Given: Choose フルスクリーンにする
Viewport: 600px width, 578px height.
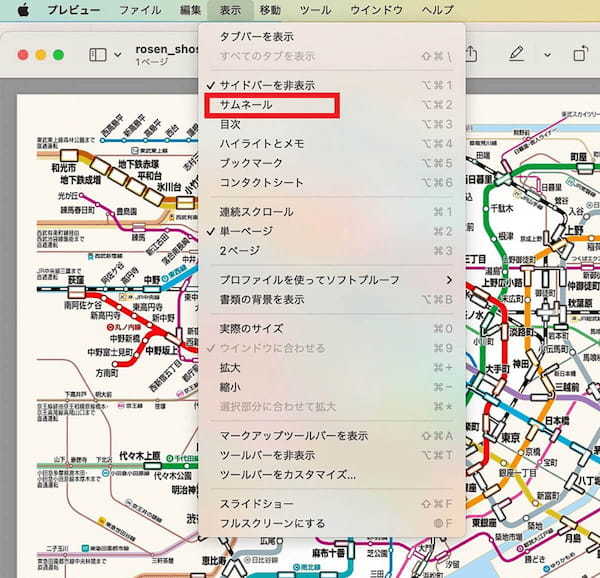Looking at the screenshot, I should (x=332, y=523).
